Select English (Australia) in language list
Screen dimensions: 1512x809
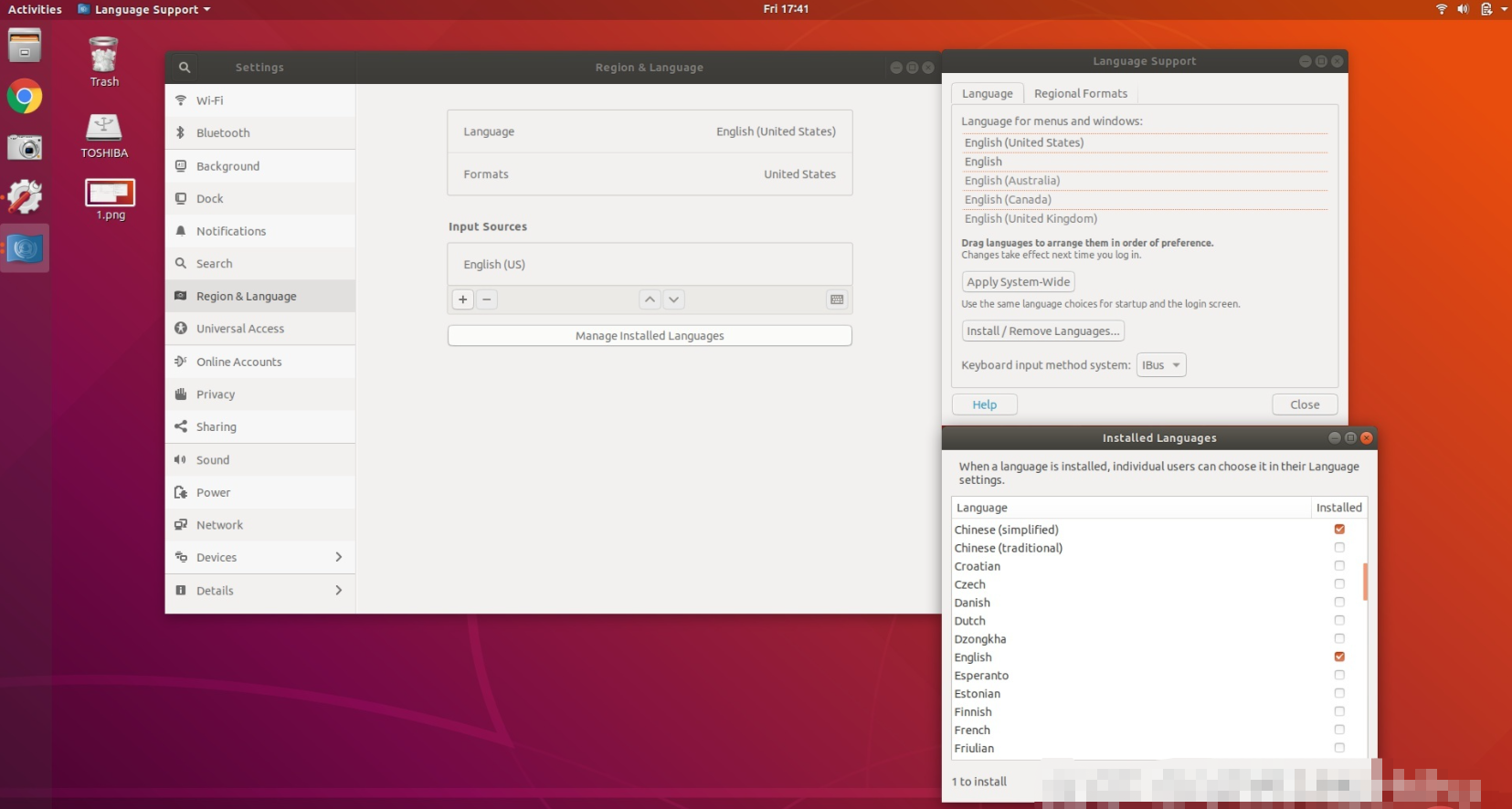(x=1144, y=181)
